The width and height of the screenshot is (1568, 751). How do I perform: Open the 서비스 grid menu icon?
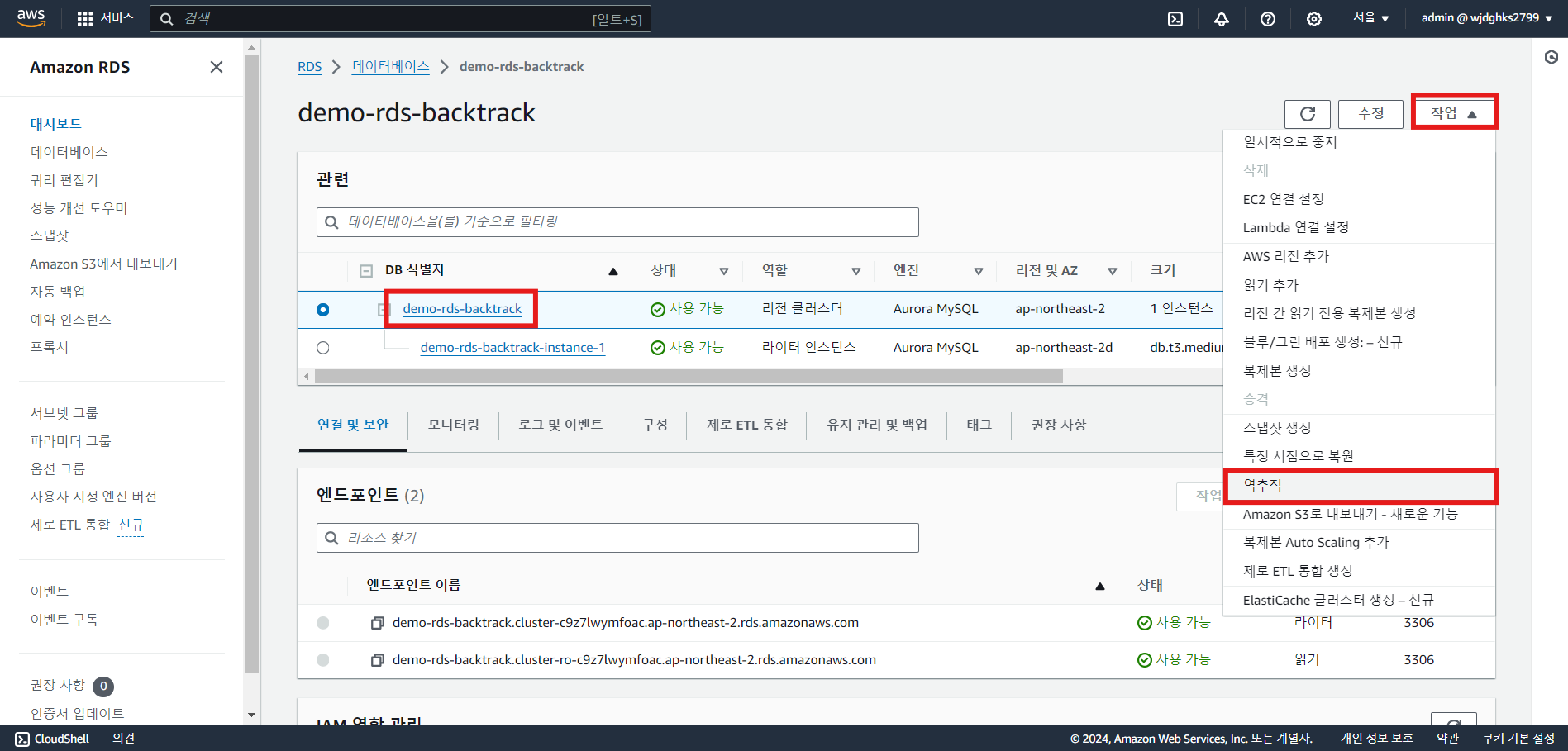(x=84, y=18)
